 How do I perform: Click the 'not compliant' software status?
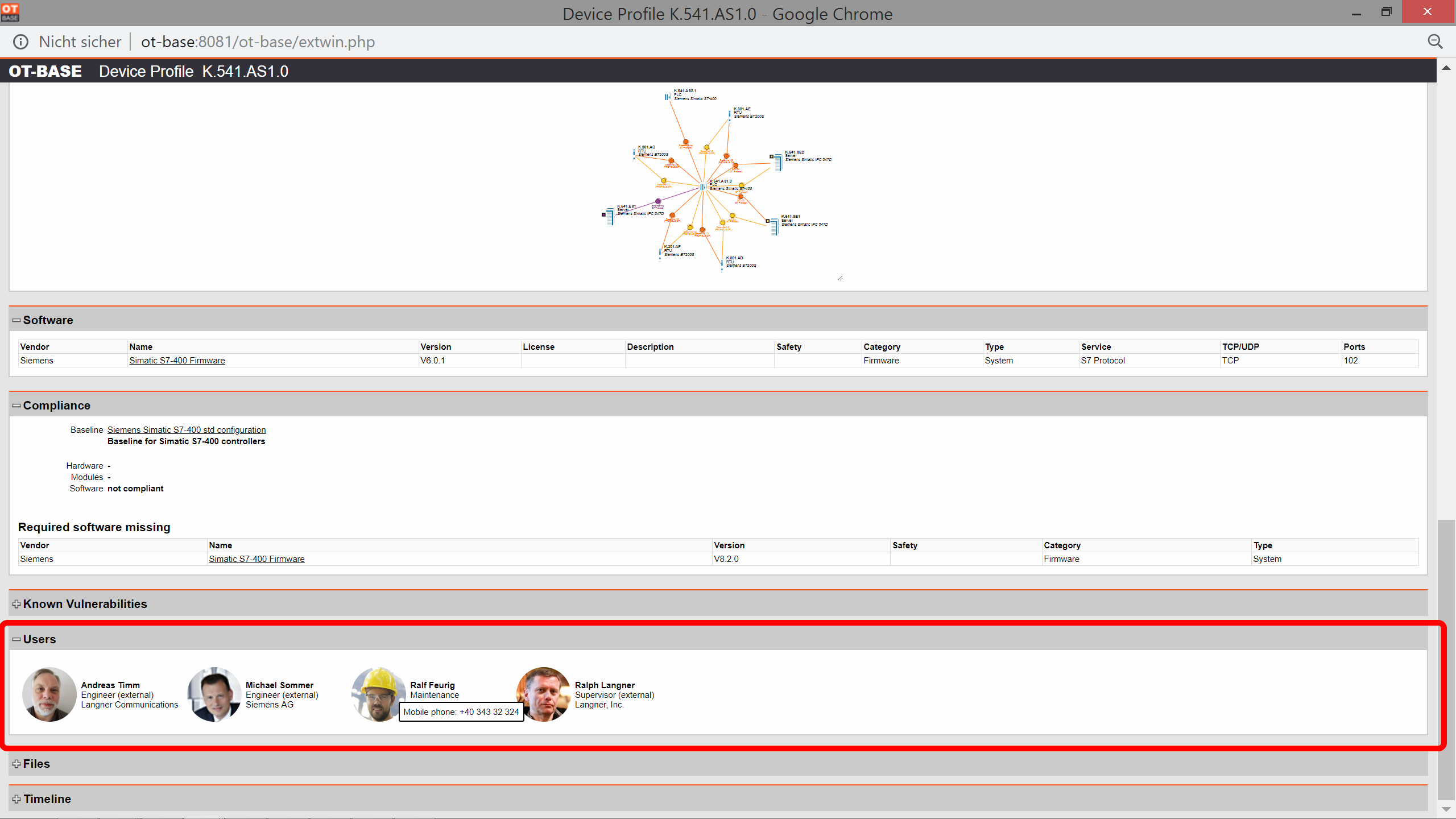[x=135, y=489]
